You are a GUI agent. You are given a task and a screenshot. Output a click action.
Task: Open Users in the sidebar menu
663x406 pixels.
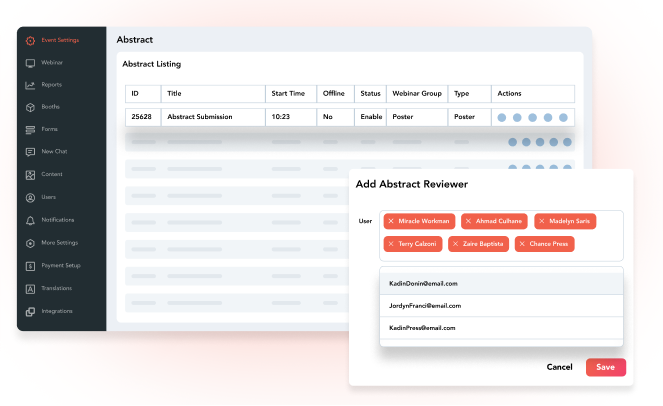[x=47, y=197]
